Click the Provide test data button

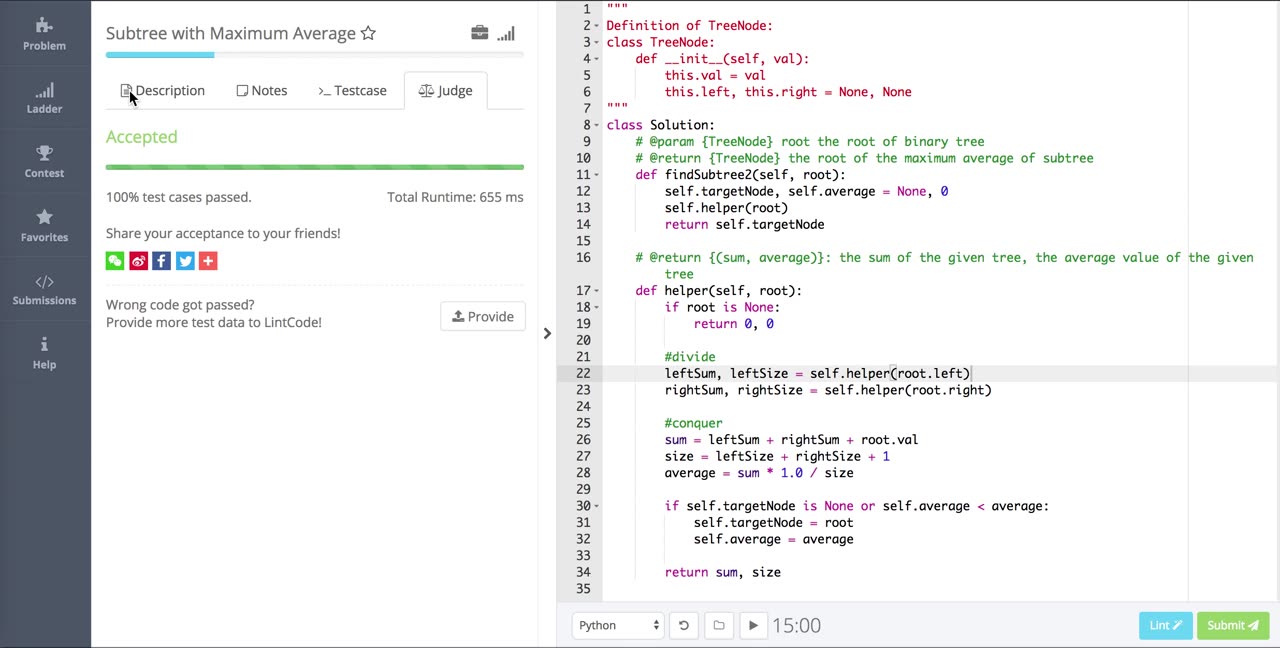(x=482, y=316)
